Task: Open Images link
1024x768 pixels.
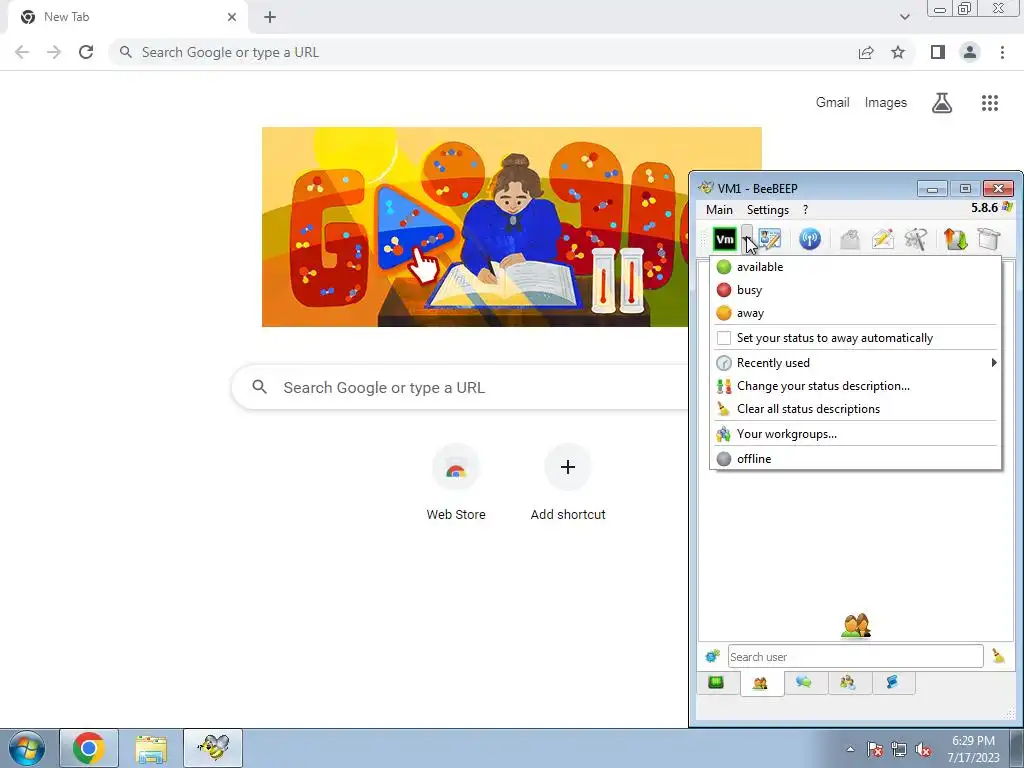Action: (886, 103)
